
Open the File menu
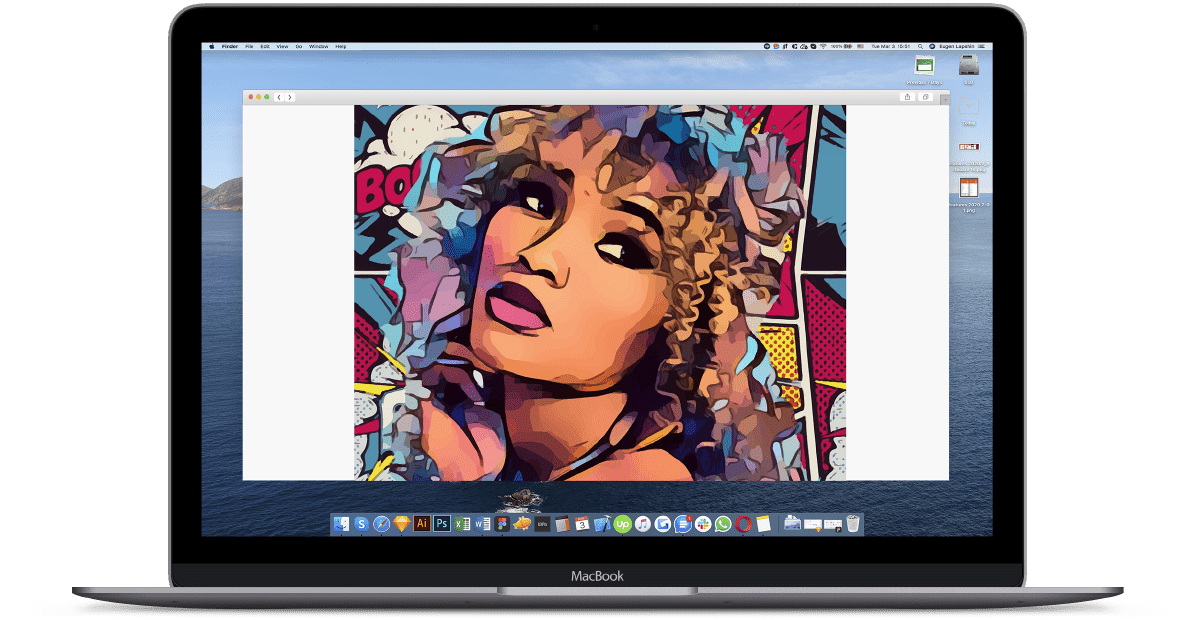[249, 47]
